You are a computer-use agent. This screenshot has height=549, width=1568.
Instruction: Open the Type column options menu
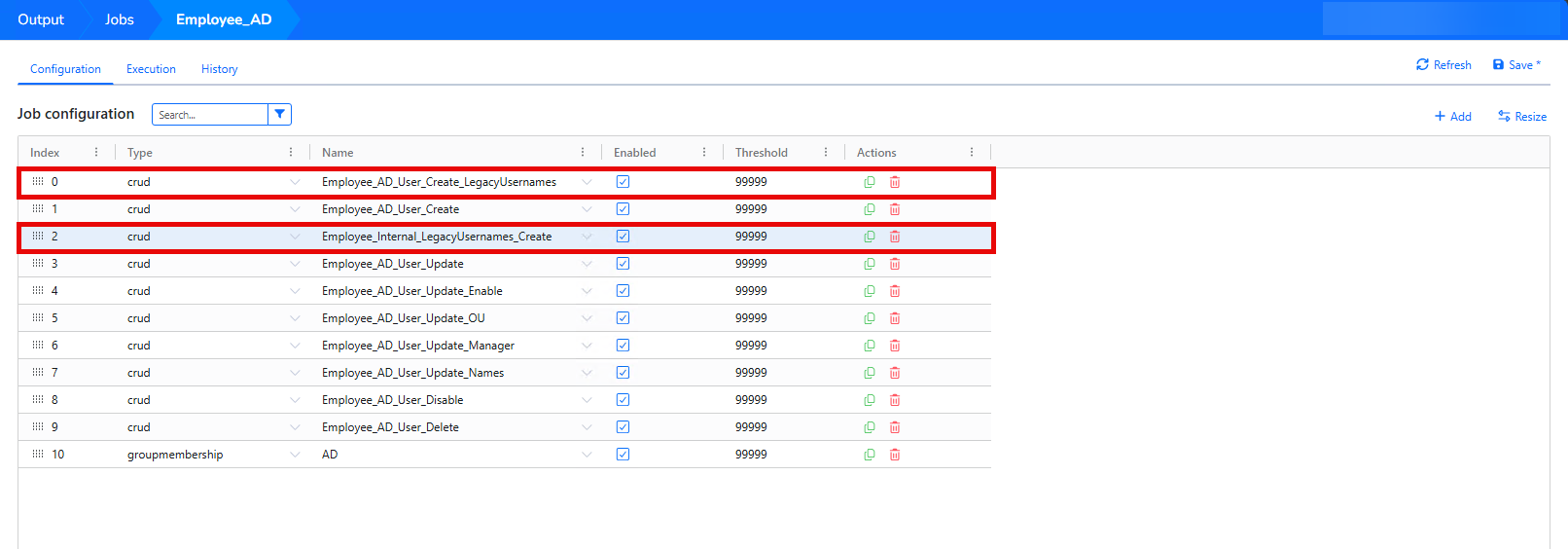pos(291,152)
